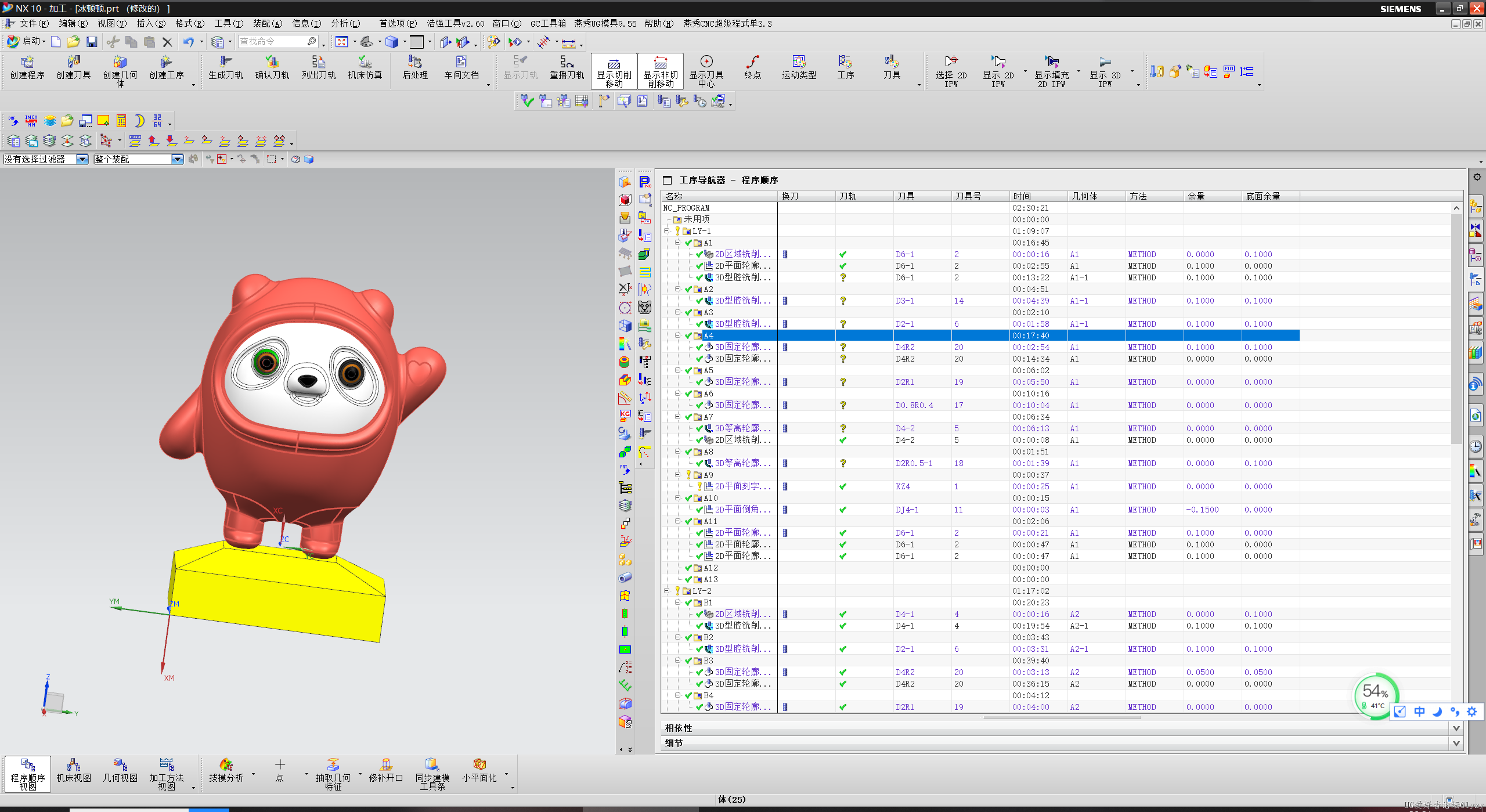Open the 分析(L) menu

point(345,23)
